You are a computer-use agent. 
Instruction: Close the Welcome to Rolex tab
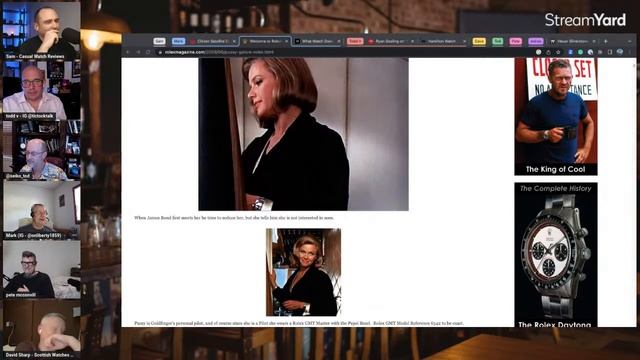[287, 41]
